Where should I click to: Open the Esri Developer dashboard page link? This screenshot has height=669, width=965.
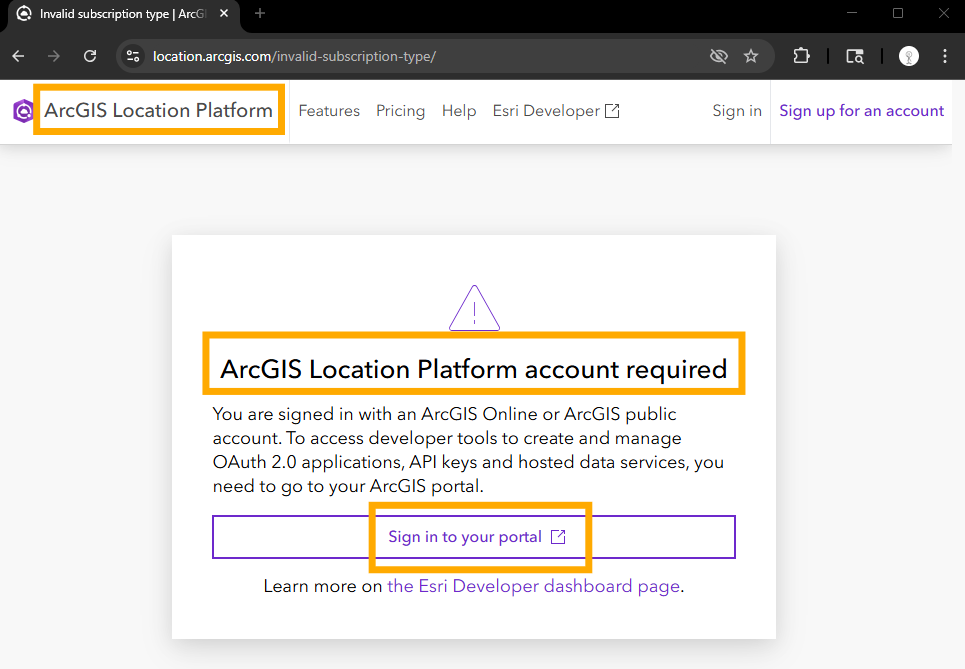[x=534, y=586]
